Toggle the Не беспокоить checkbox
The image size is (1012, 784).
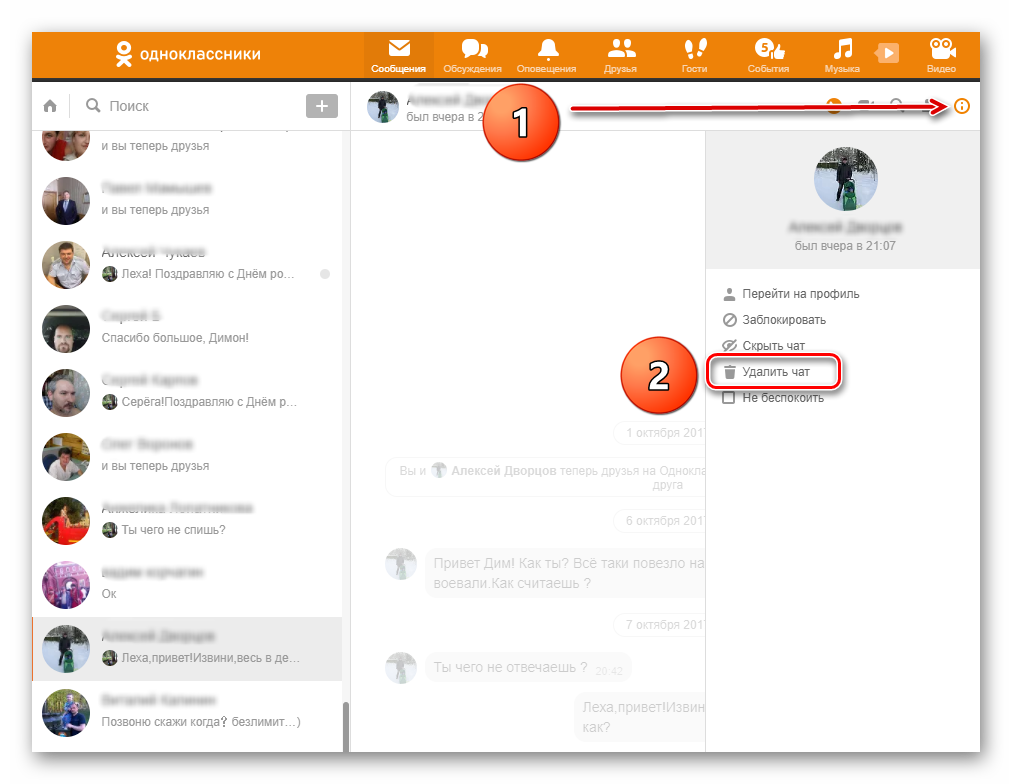point(729,398)
